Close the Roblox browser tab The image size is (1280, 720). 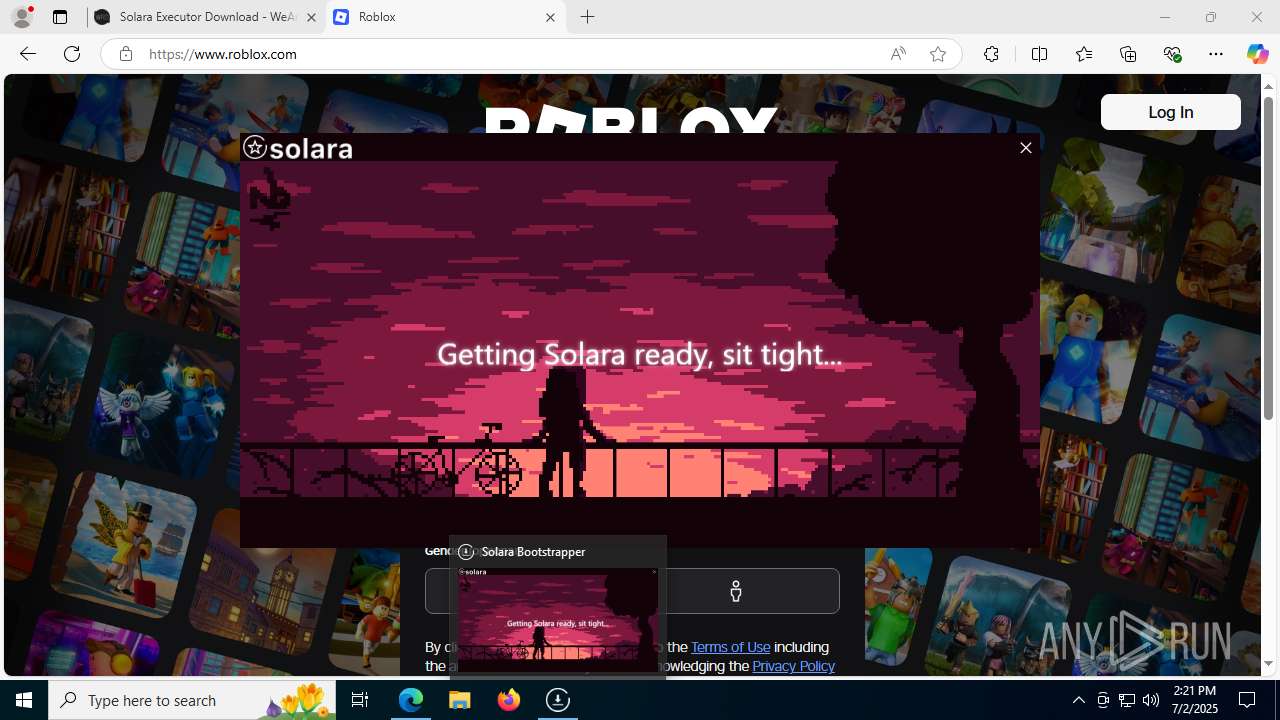(x=550, y=17)
